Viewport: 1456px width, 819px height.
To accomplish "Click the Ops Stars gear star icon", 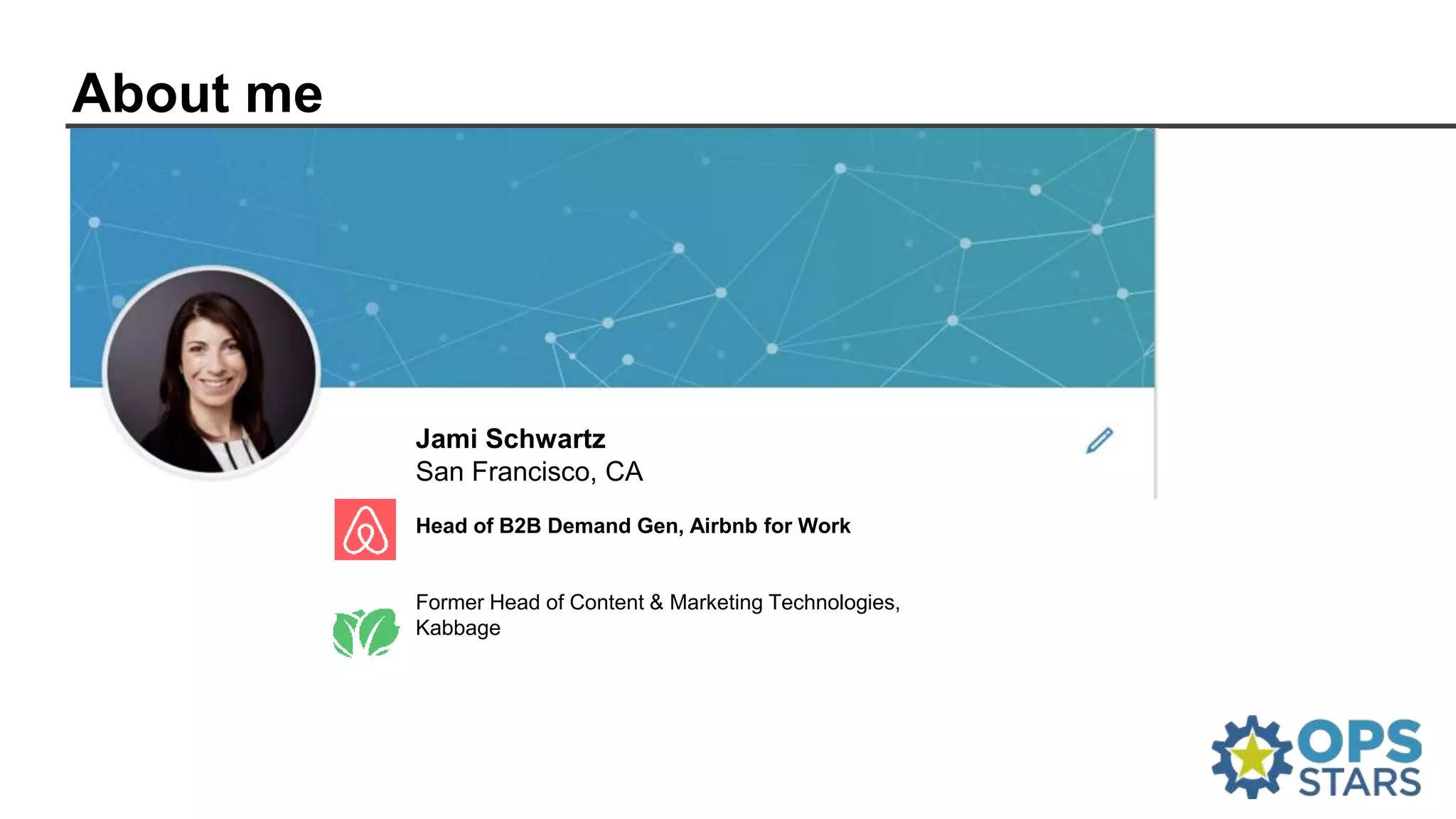I will [1251, 757].
